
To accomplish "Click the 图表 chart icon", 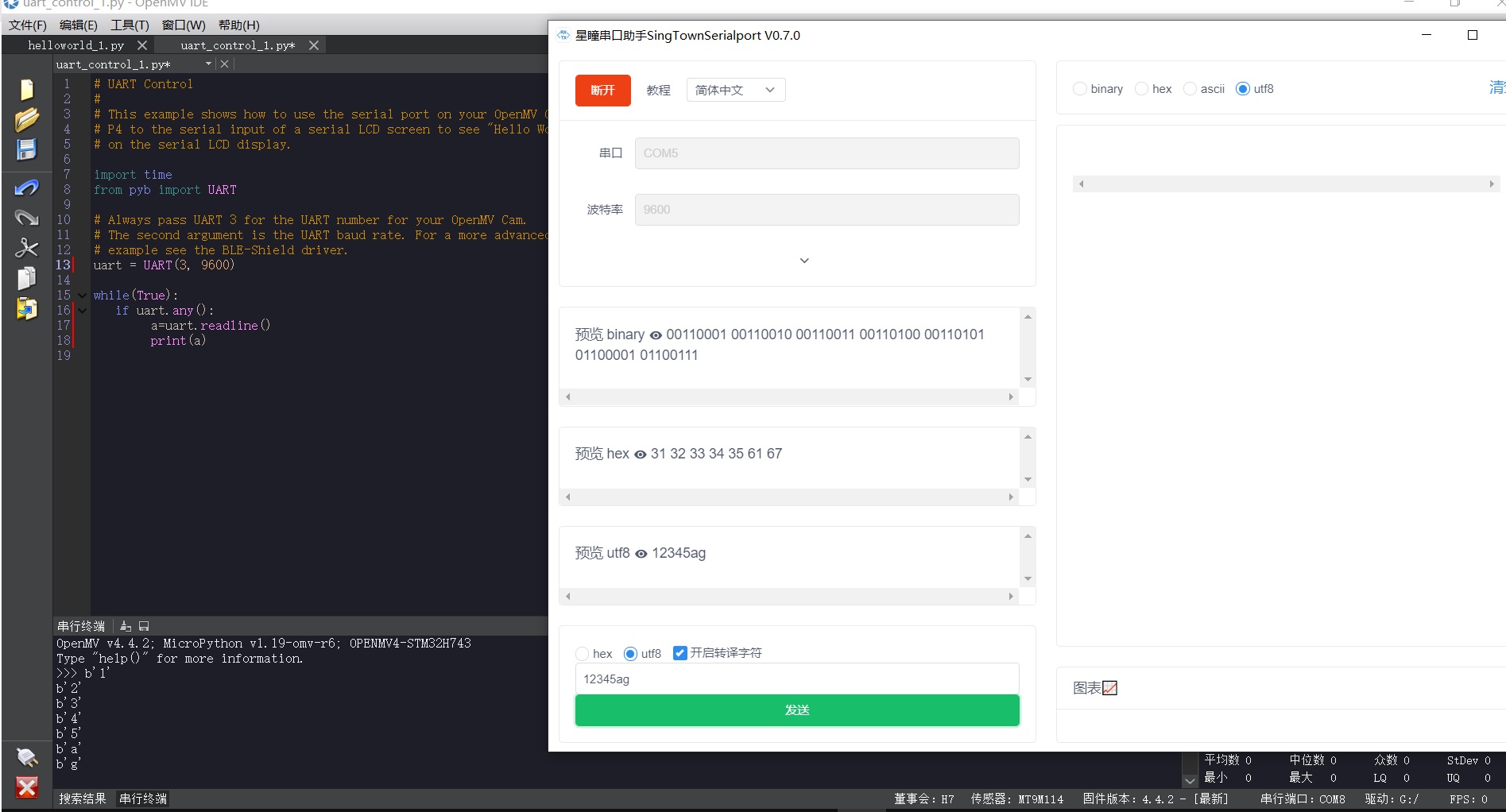I will tap(1110, 688).
